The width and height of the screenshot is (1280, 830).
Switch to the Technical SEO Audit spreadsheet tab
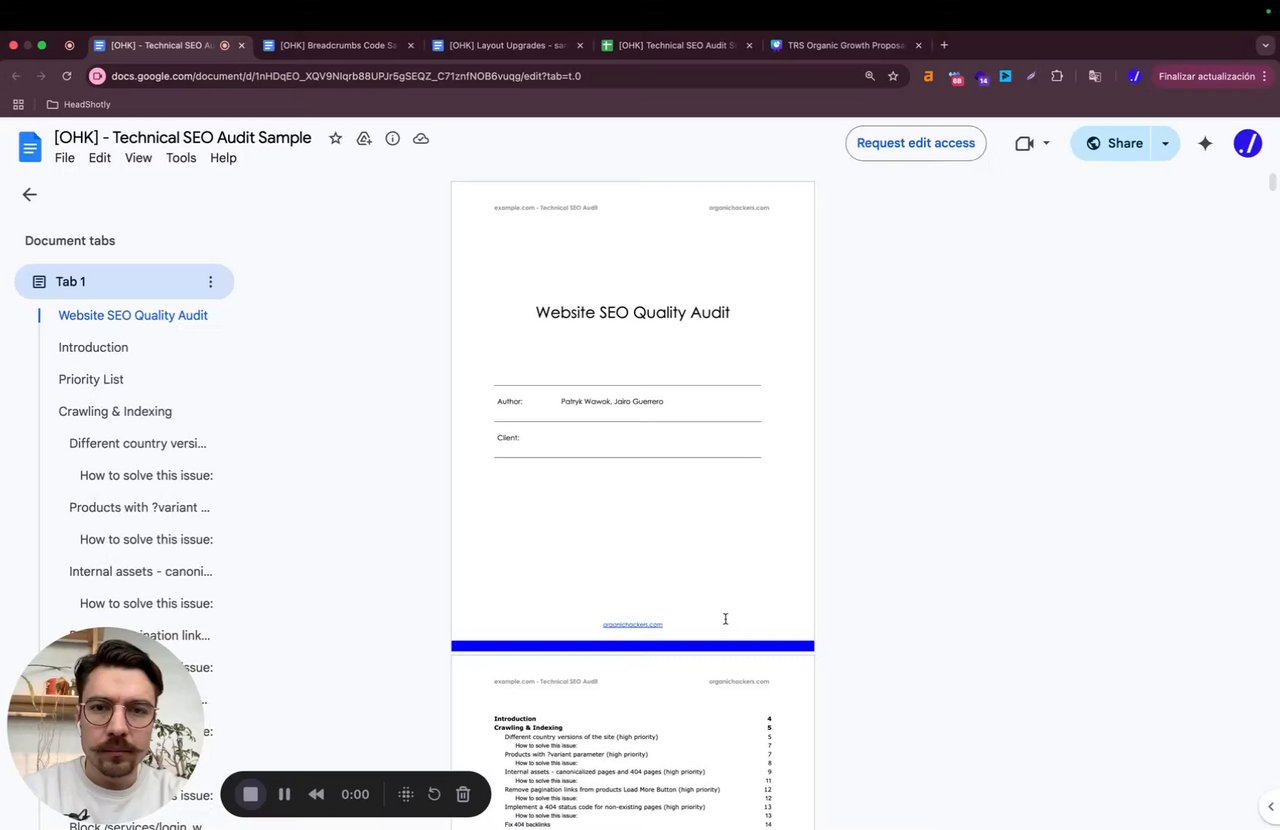point(676,45)
